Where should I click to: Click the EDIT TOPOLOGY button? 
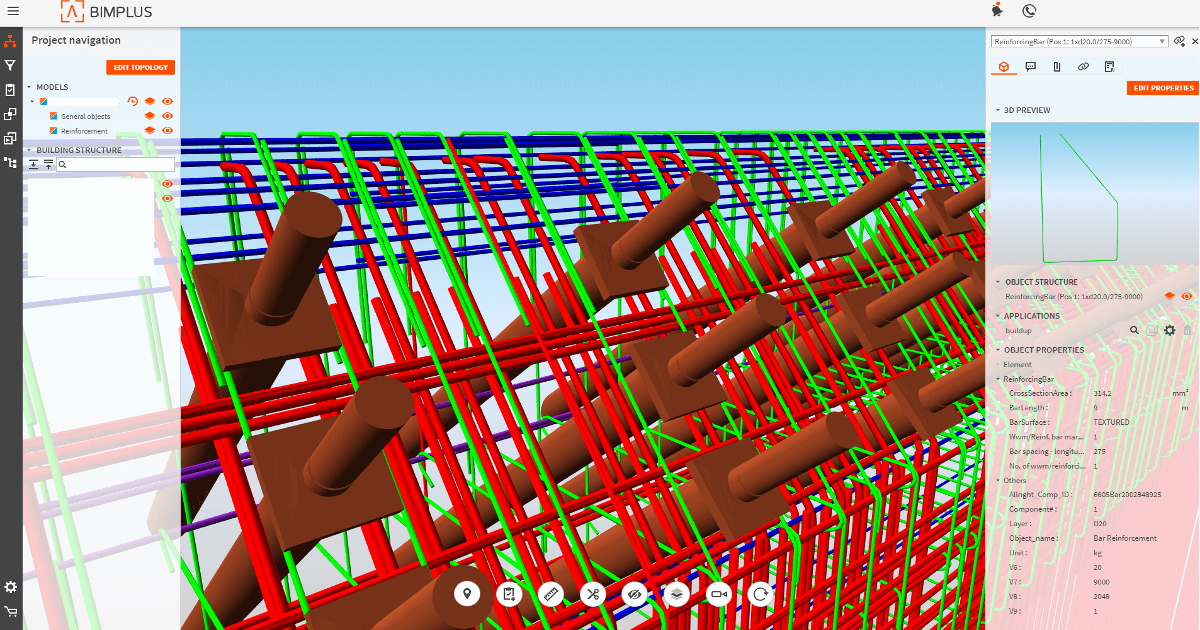pos(141,67)
